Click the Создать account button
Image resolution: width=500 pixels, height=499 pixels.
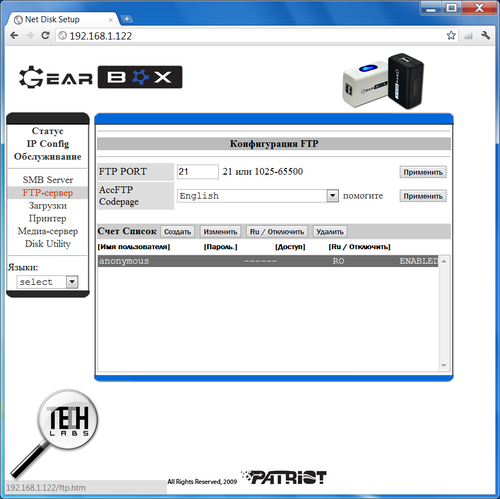pyautogui.click(x=177, y=232)
